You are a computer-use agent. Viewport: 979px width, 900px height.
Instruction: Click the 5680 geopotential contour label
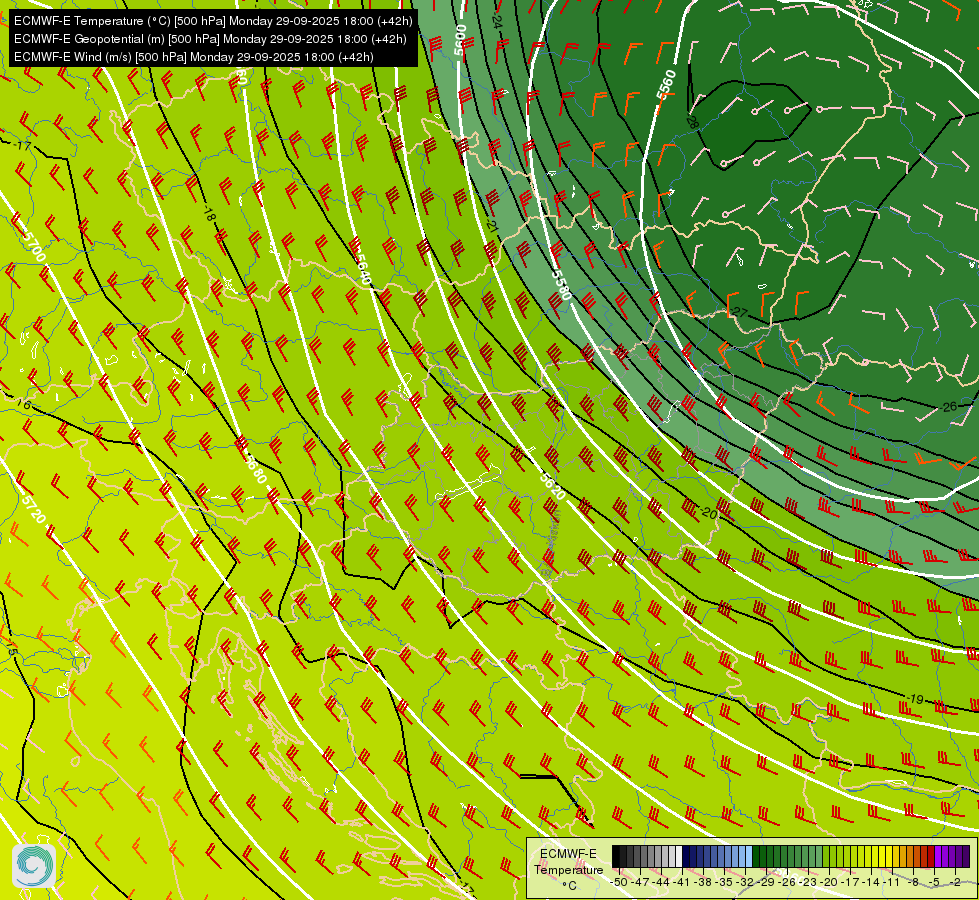click(255, 468)
